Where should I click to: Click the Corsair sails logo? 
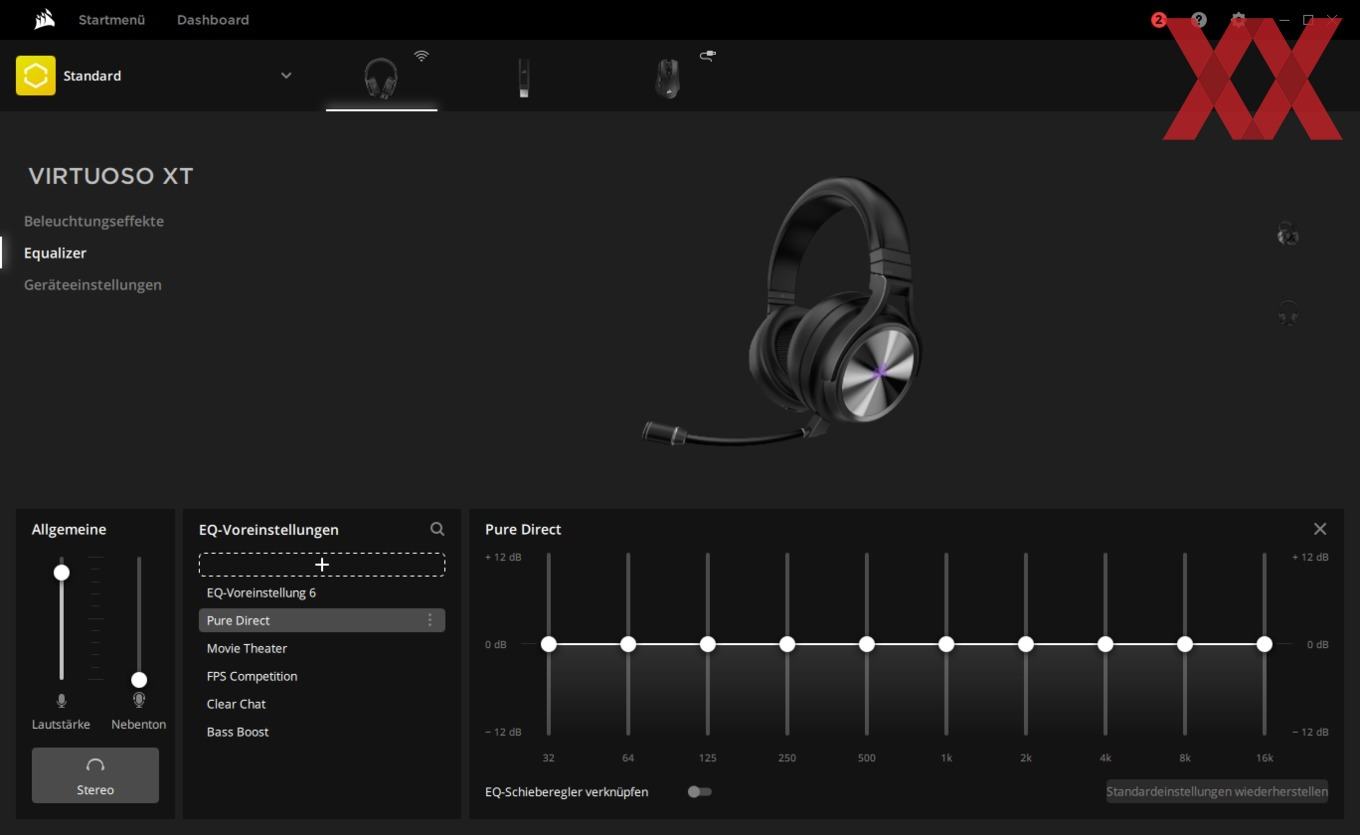pyautogui.click(x=44, y=19)
